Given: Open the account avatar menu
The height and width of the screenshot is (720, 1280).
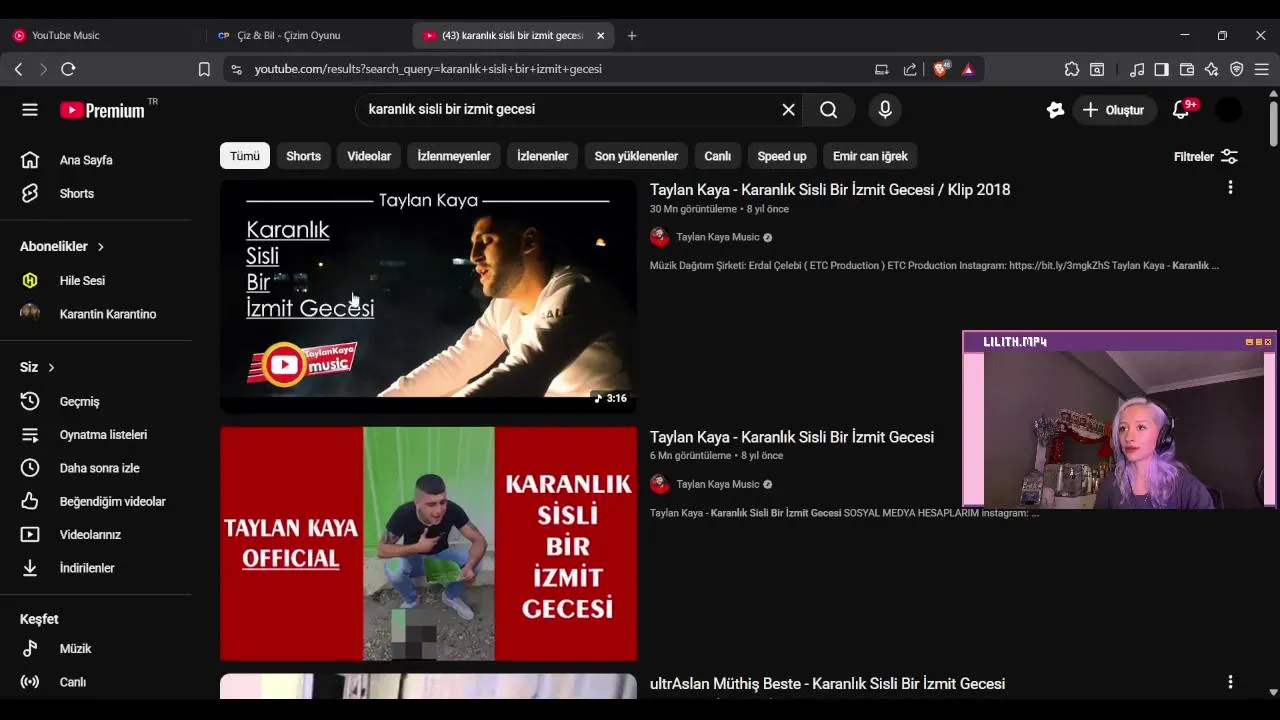Looking at the screenshot, I should click(1228, 110).
